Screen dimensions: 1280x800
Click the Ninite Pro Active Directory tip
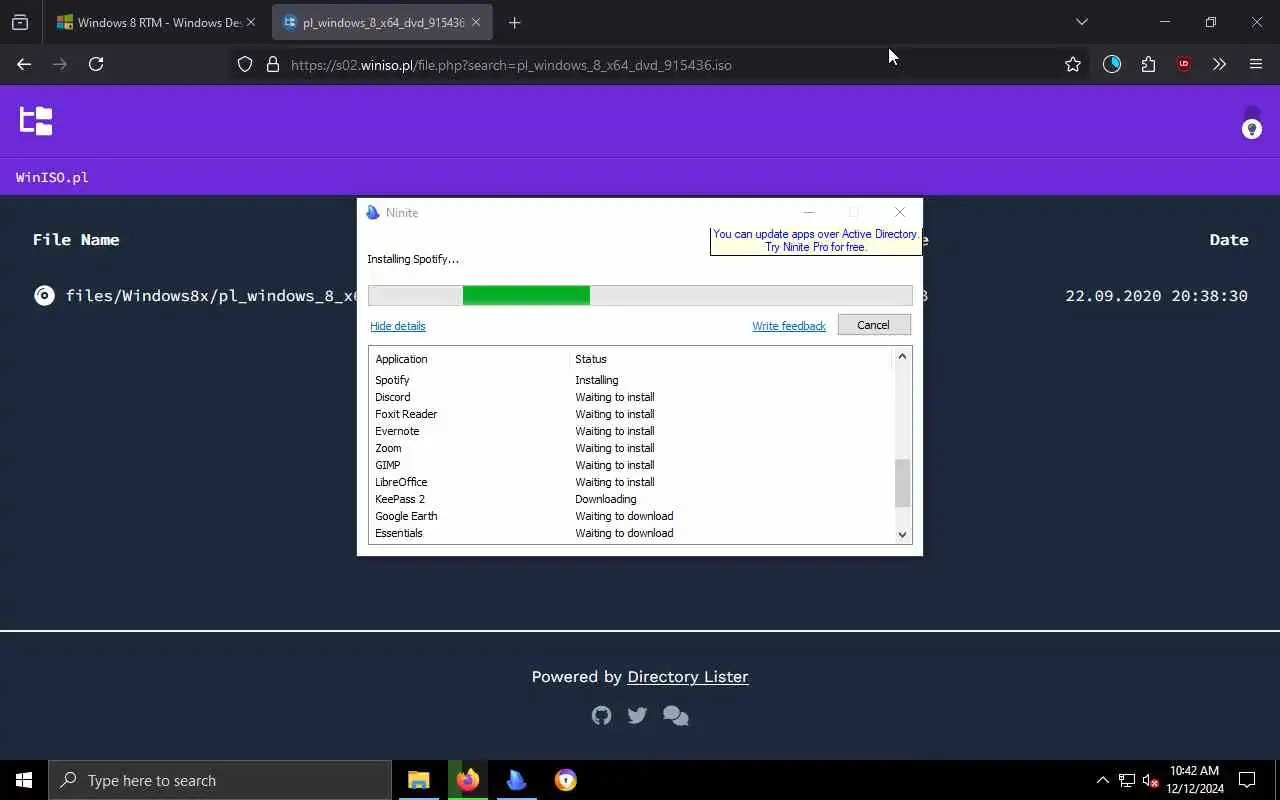815,241
